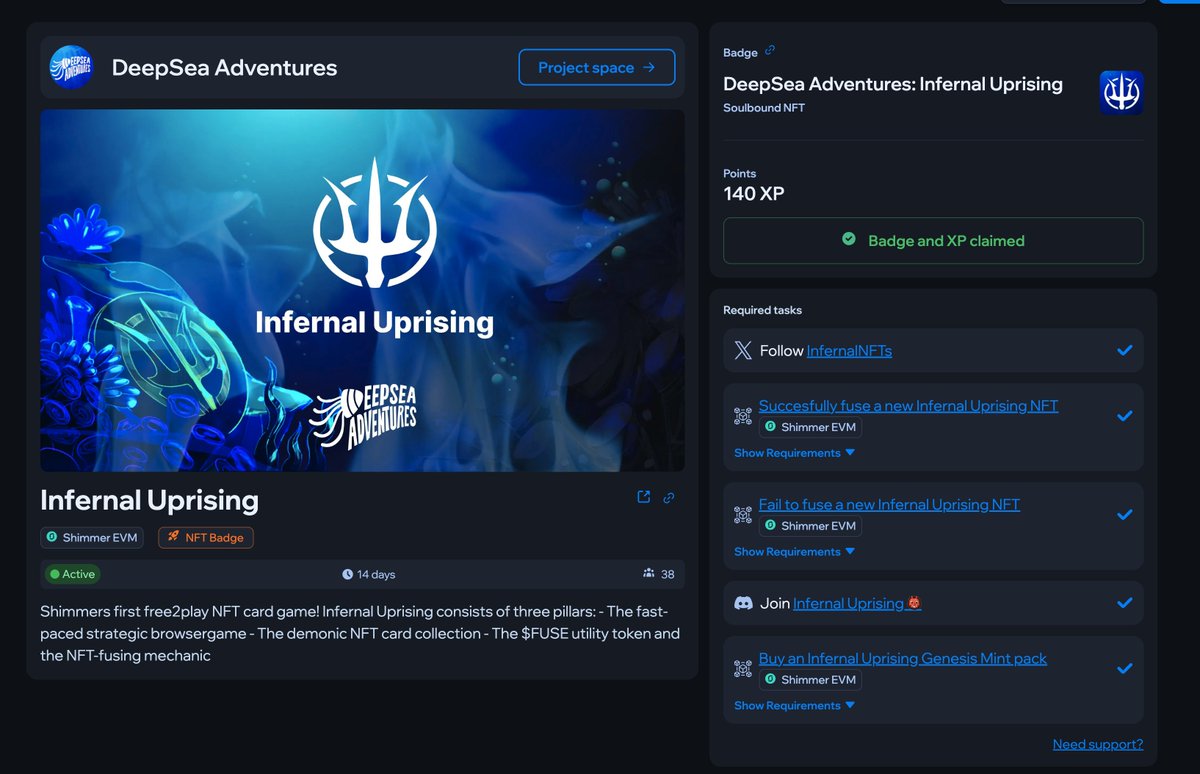Screen dimensions: 1200x774
Task: Click the rocket icon in NFT Badge tag
Action: [173, 537]
